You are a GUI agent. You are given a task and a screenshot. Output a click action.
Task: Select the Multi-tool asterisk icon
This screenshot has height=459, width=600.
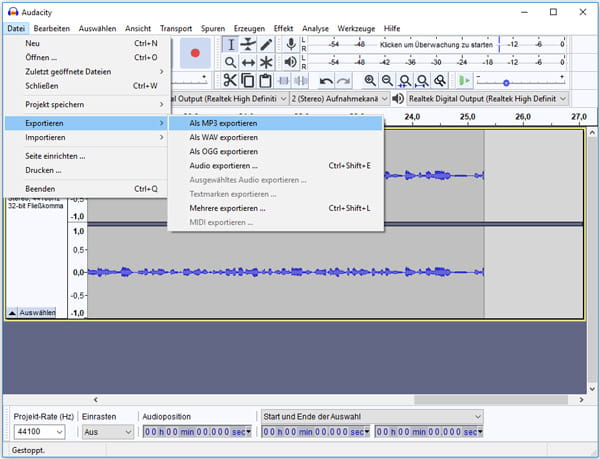point(266,62)
